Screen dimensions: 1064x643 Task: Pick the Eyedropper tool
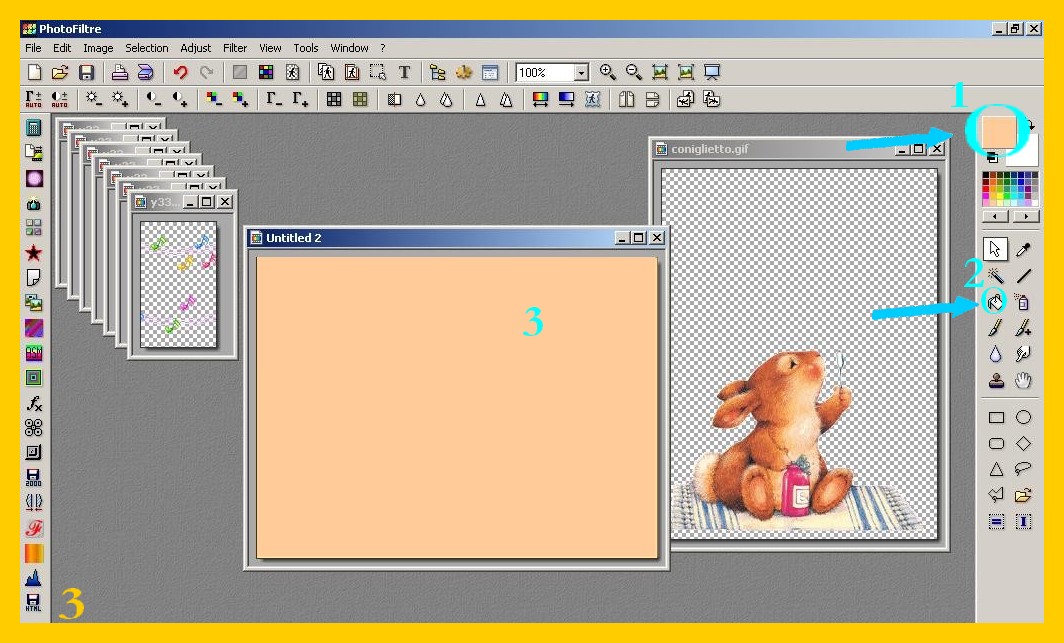pos(1023,249)
